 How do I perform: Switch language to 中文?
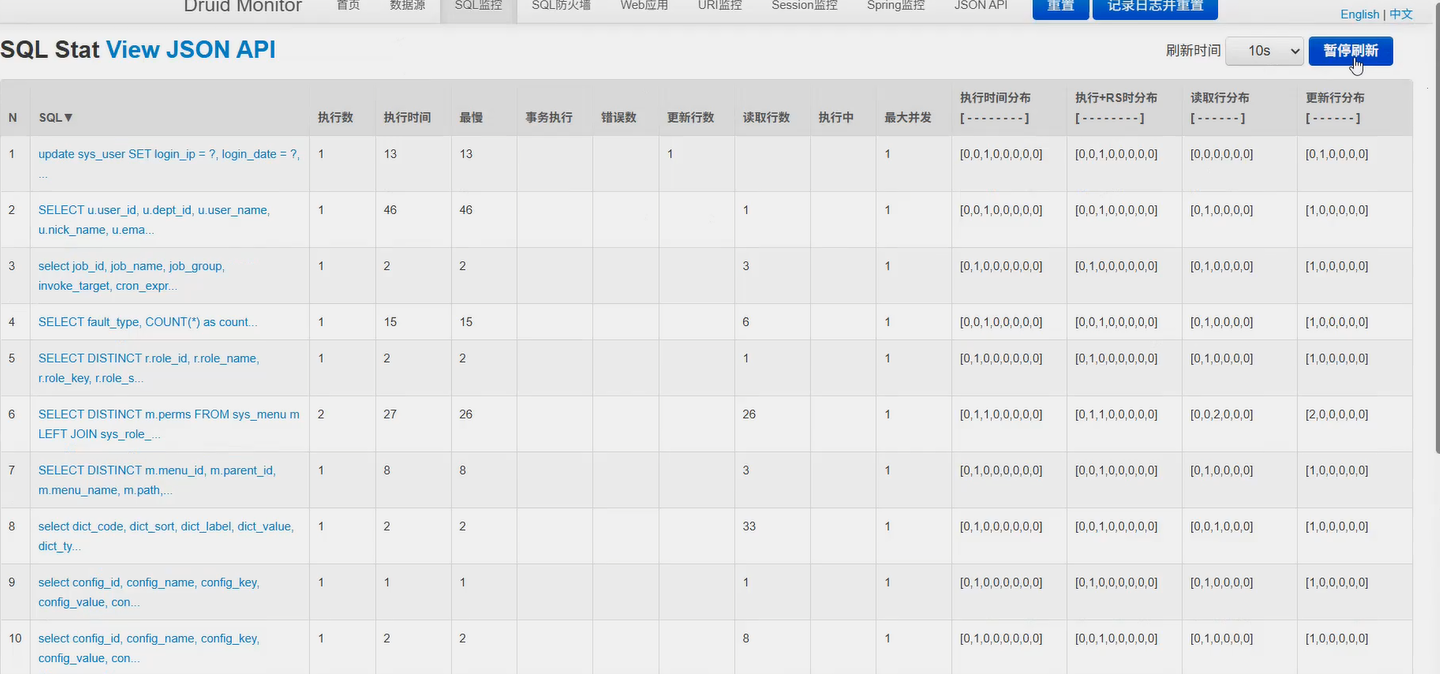click(1401, 14)
